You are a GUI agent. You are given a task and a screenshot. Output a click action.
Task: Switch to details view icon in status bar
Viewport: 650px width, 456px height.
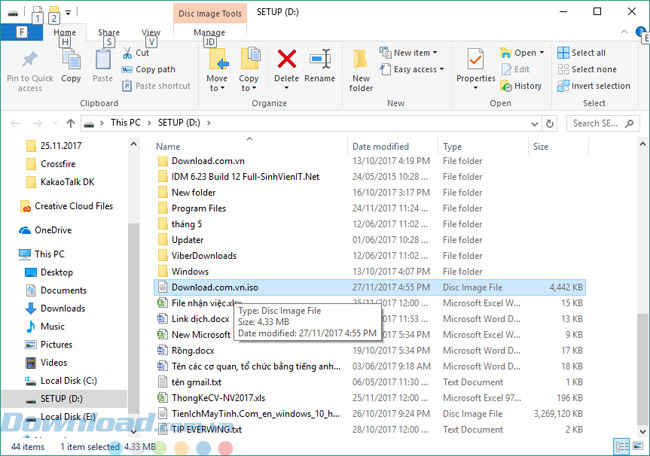[621, 446]
